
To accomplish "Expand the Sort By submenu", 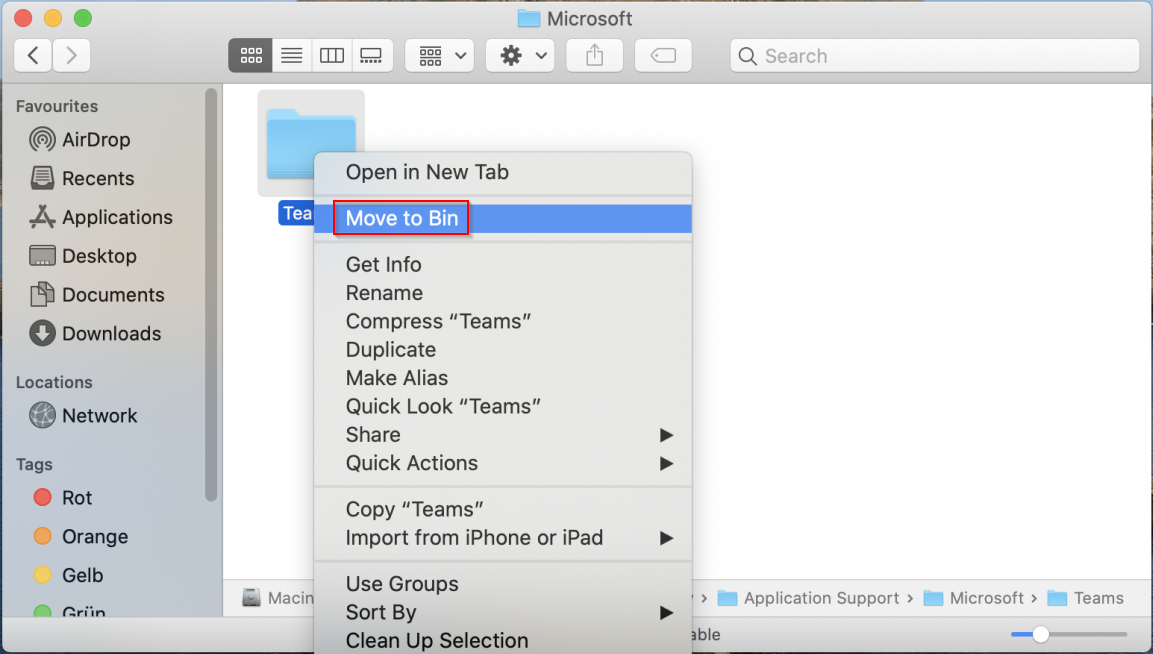I will [383, 612].
